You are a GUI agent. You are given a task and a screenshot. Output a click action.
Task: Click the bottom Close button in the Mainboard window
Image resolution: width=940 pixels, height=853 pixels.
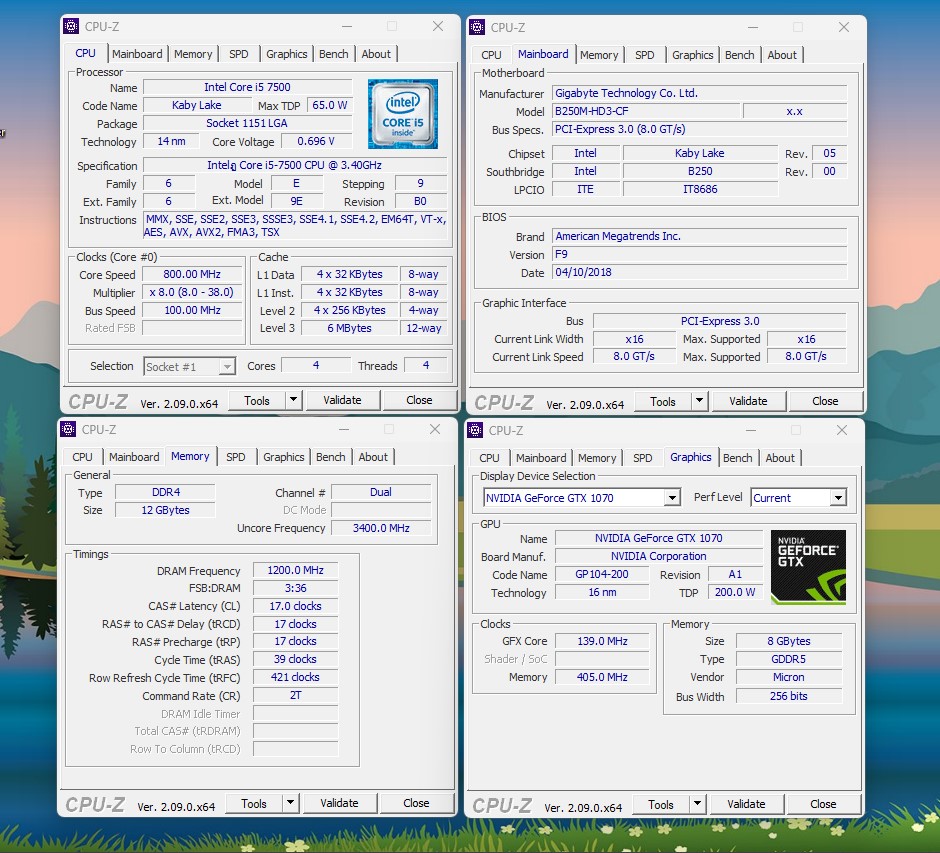pyautogui.click(x=825, y=401)
